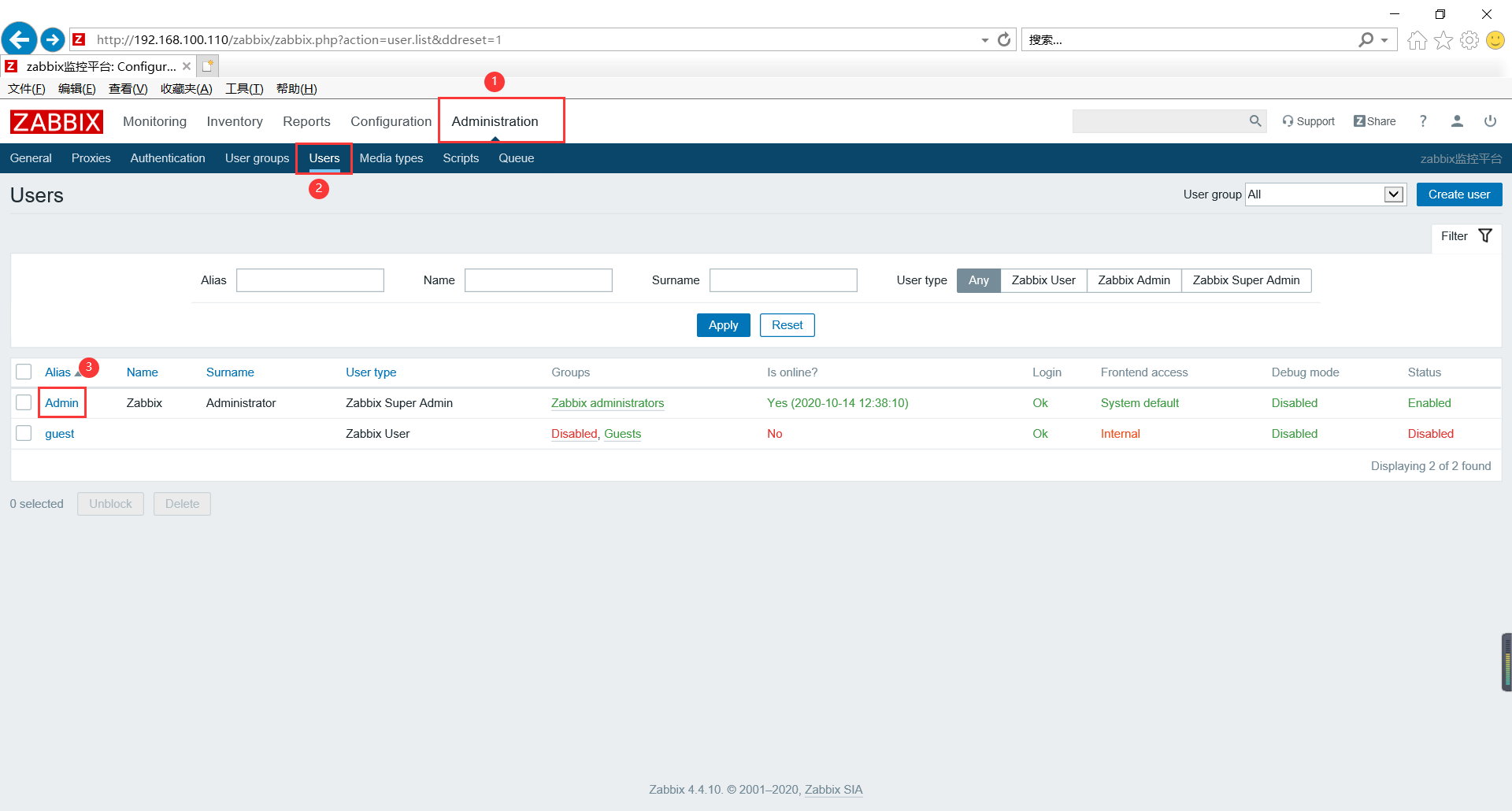This screenshot has width=1512, height=811.
Task: Click into the Name filter field
Action: [538, 280]
